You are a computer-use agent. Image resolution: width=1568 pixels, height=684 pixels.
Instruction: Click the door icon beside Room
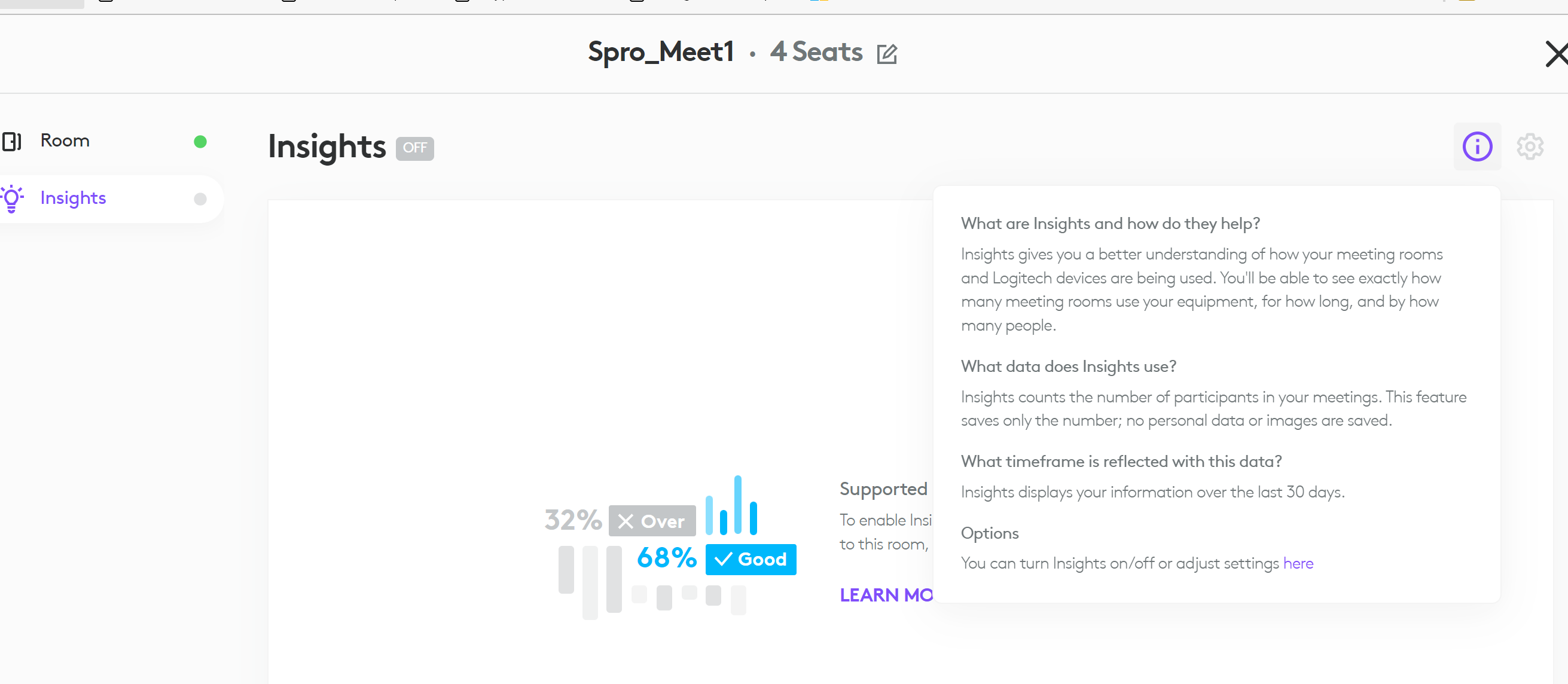12,141
